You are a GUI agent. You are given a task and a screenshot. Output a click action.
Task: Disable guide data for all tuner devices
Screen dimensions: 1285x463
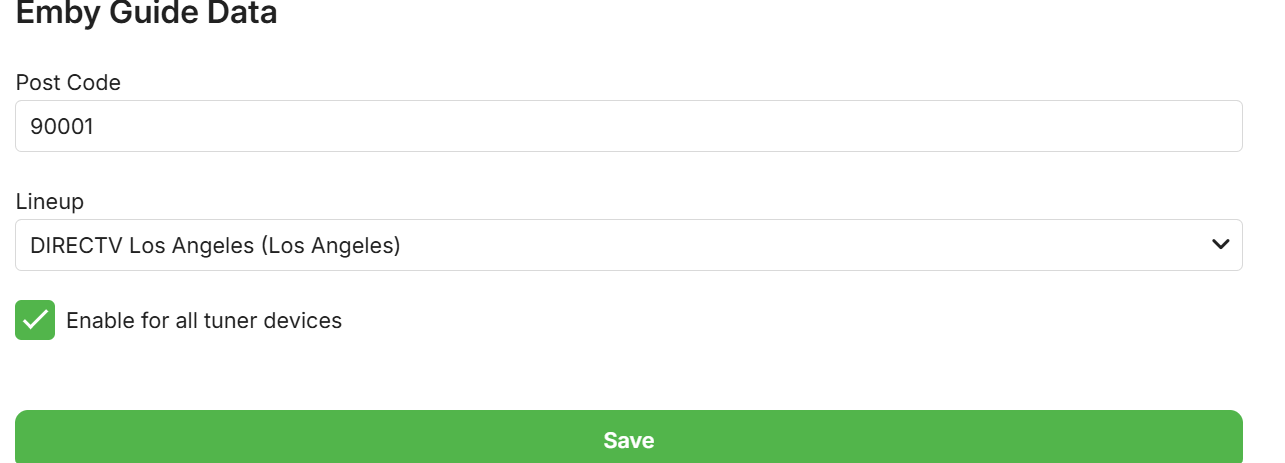pyautogui.click(x=35, y=320)
